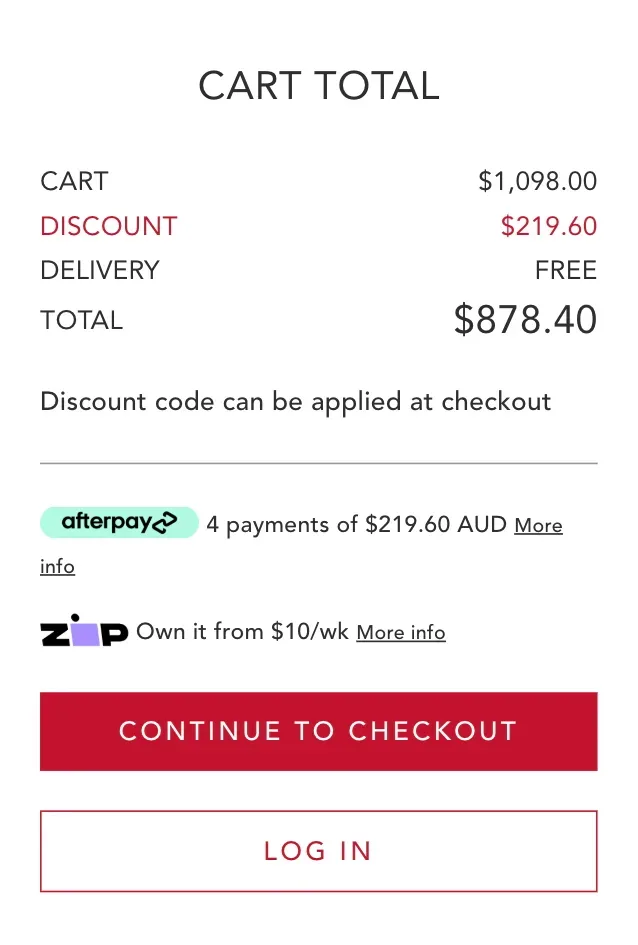This screenshot has height=945, width=638.
Task: Click the DELIVERY row label
Action: pyautogui.click(x=99, y=270)
